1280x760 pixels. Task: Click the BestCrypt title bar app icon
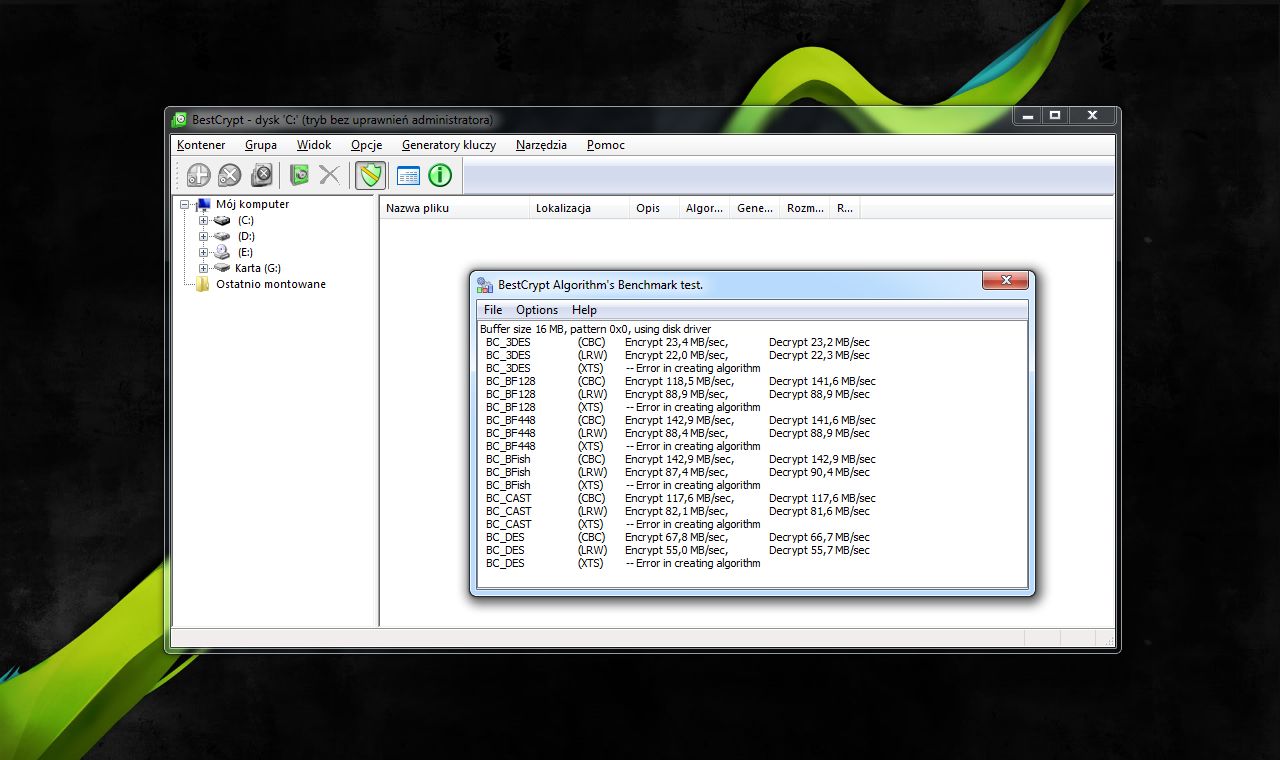(180, 119)
